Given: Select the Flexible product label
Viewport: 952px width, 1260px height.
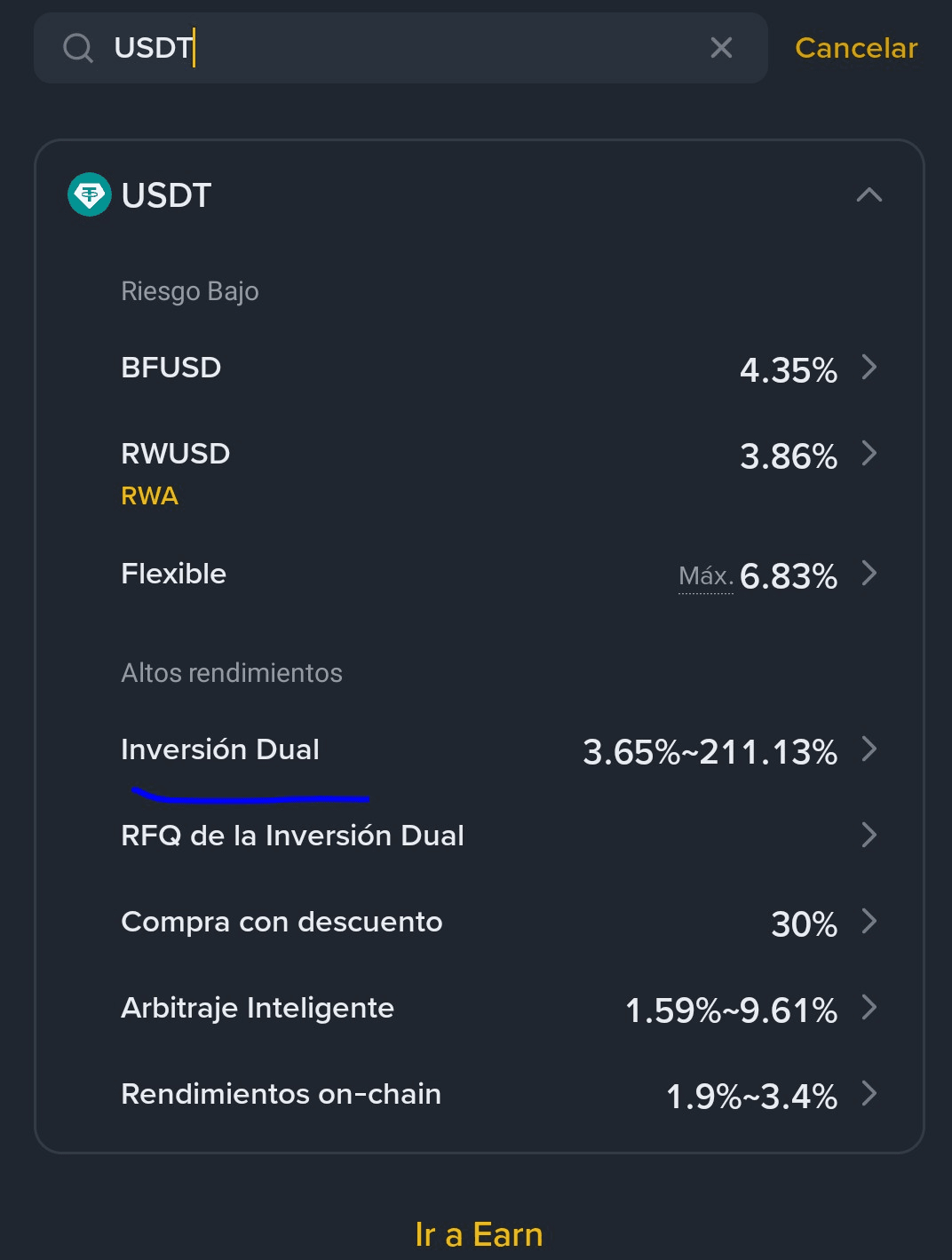Looking at the screenshot, I should pos(174,574).
